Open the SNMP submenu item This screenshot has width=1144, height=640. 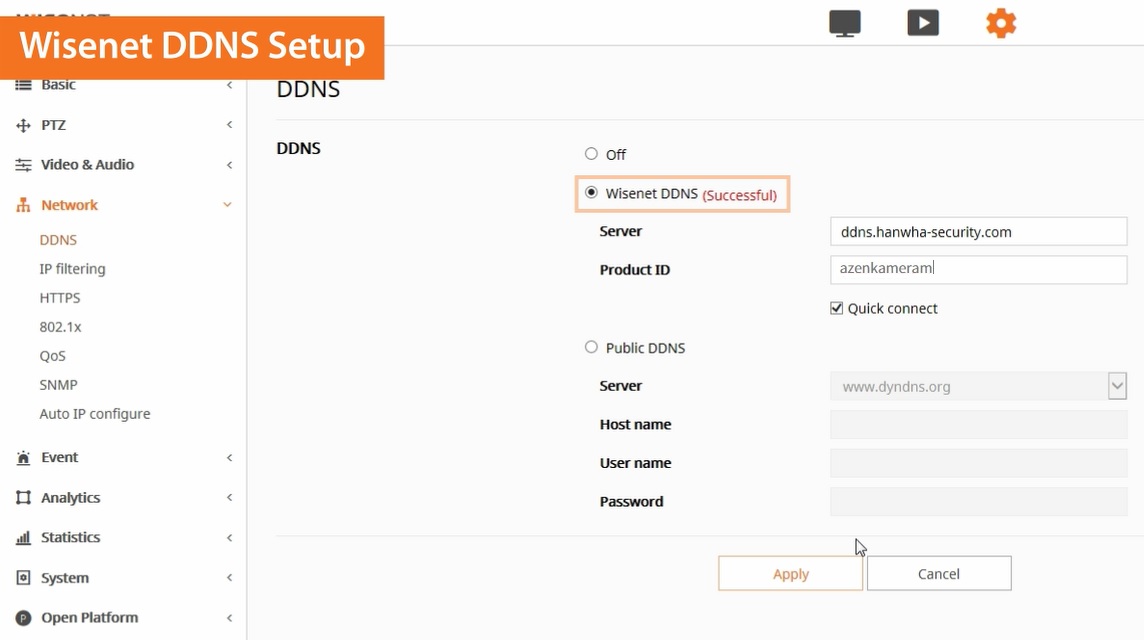tap(58, 385)
